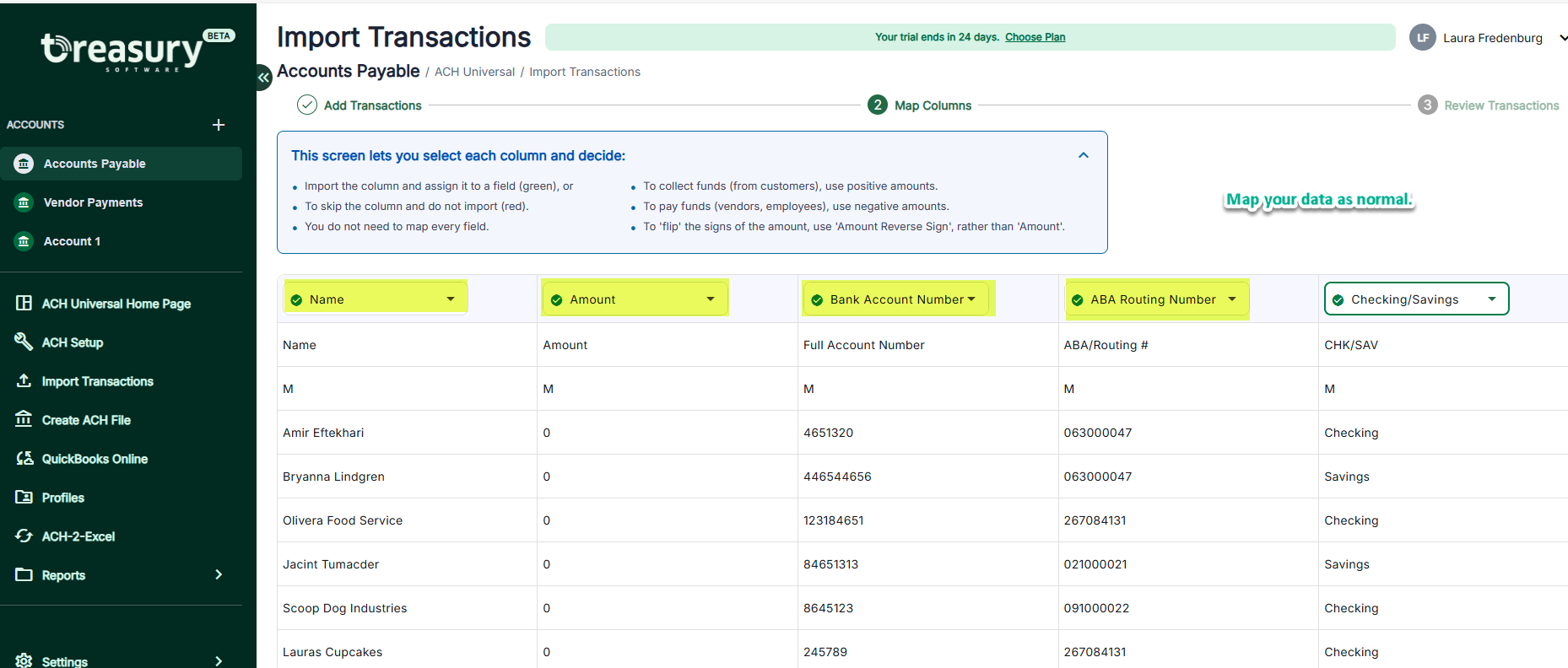Viewport: 1568px width, 668px height.
Task: Click the Choose Plan link
Action: [x=1035, y=37]
